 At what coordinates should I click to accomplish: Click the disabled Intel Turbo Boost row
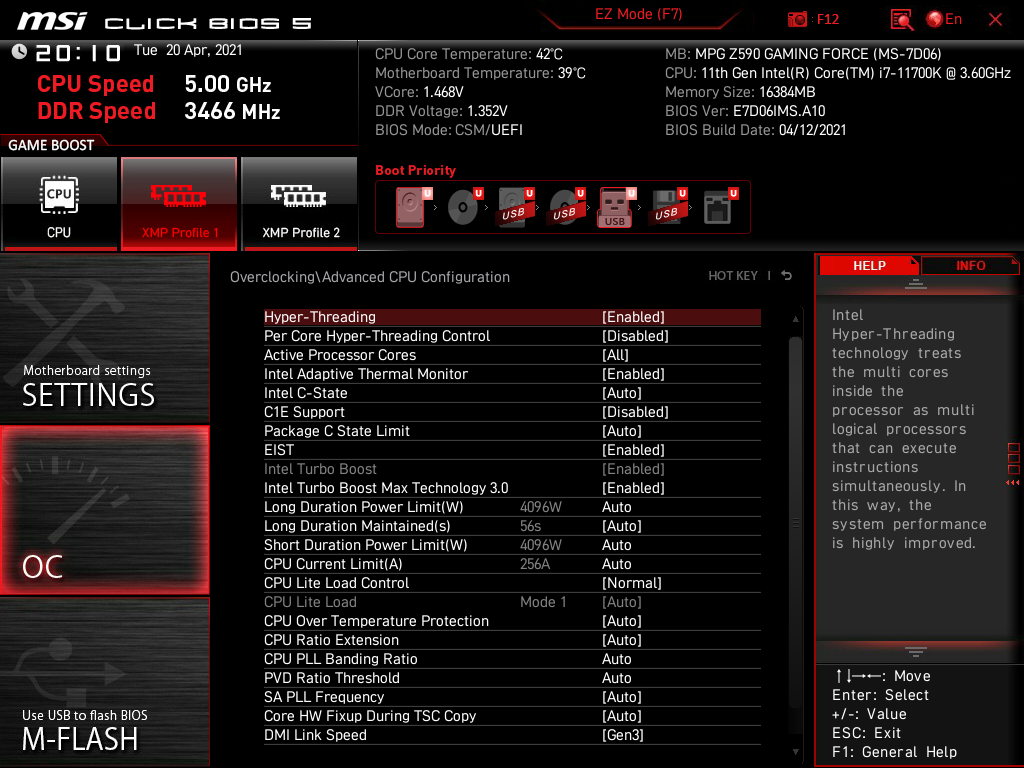click(x=512, y=469)
